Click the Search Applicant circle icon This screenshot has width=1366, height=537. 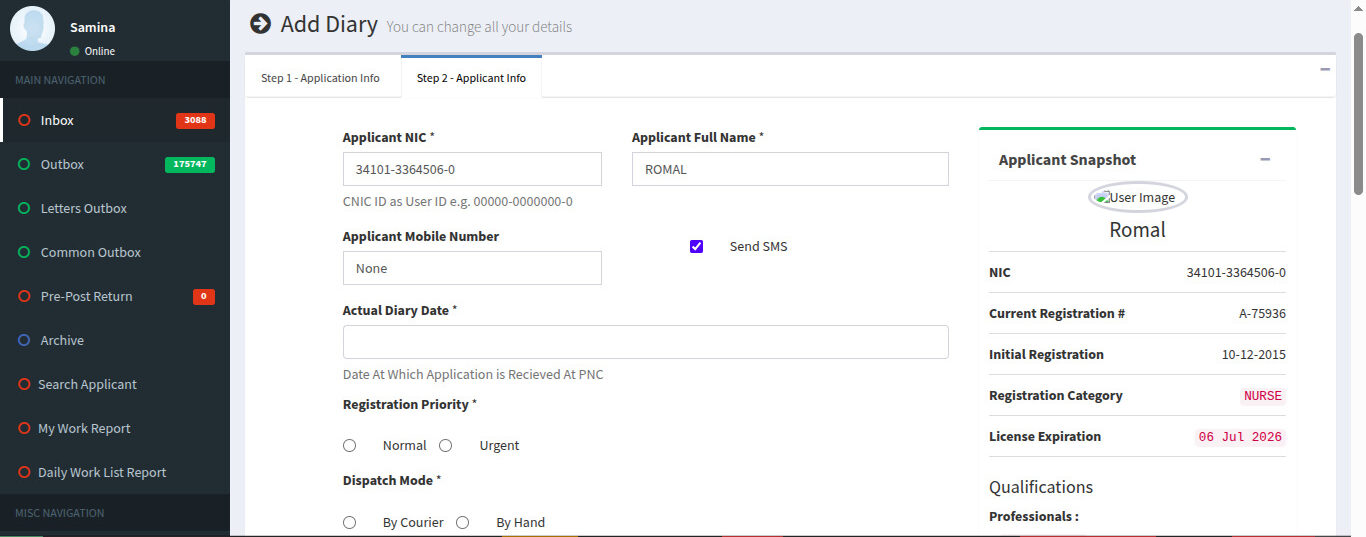[x=24, y=384]
